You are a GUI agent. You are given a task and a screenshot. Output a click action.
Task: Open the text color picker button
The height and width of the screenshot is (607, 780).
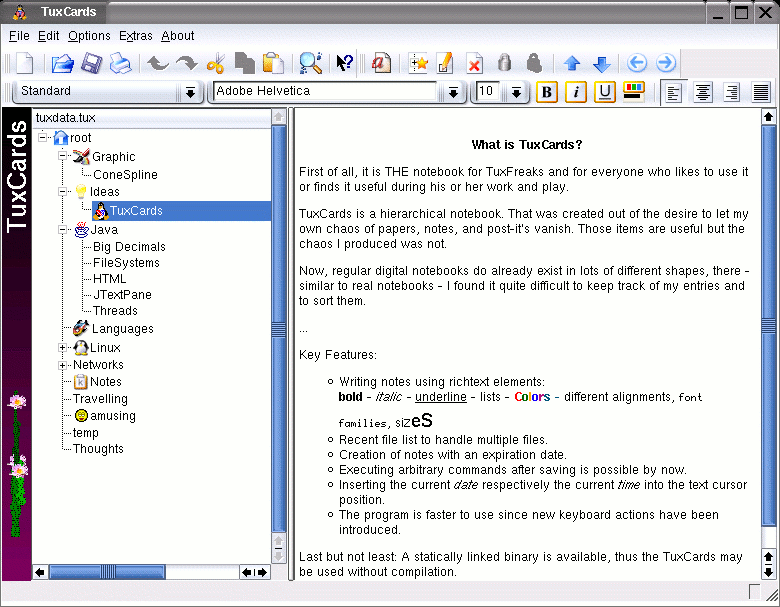(x=633, y=92)
